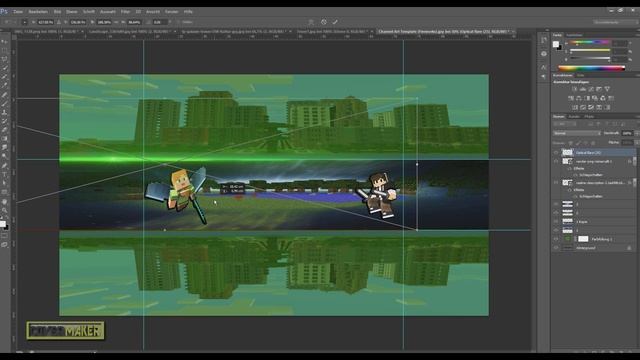Screen dimensions: 640x360
Task: Open the Ebene menu
Action: [x=71, y=11]
